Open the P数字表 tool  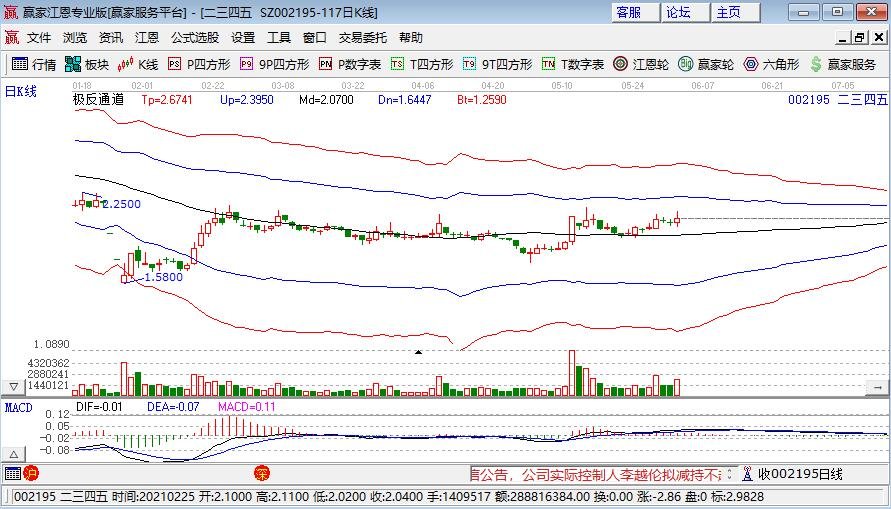point(349,64)
